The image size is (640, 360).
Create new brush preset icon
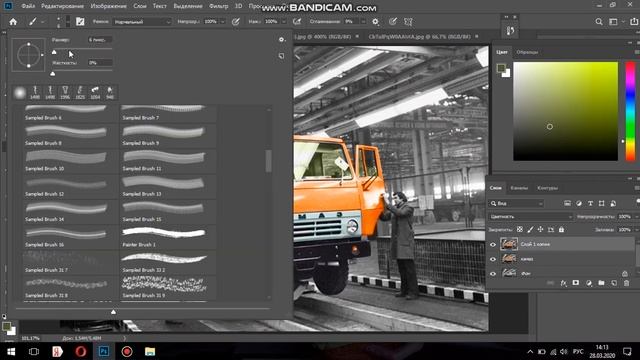tap(281, 56)
